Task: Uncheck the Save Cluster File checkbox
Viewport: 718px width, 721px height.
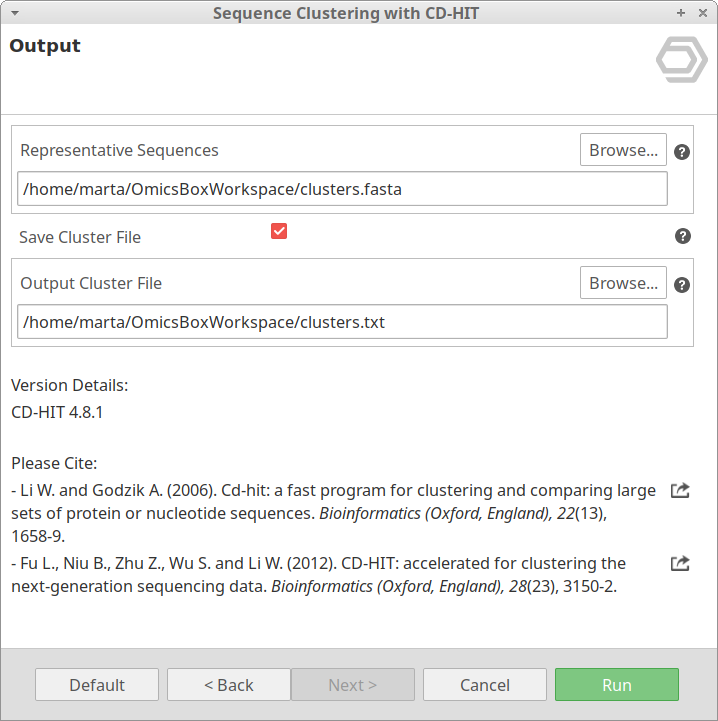Action: click(x=279, y=231)
